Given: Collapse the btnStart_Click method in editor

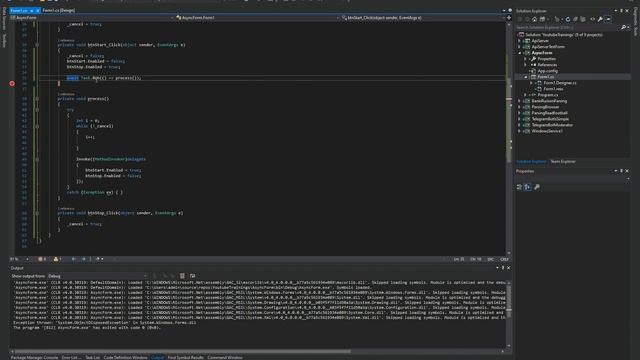Looking at the screenshot, I should pos(37,45).
